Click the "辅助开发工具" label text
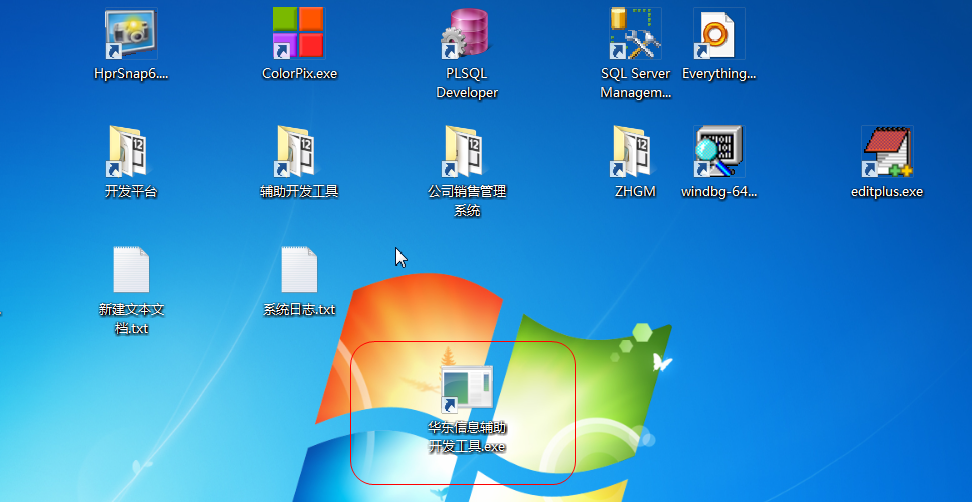The image size is (972, 502). [299, 192]
